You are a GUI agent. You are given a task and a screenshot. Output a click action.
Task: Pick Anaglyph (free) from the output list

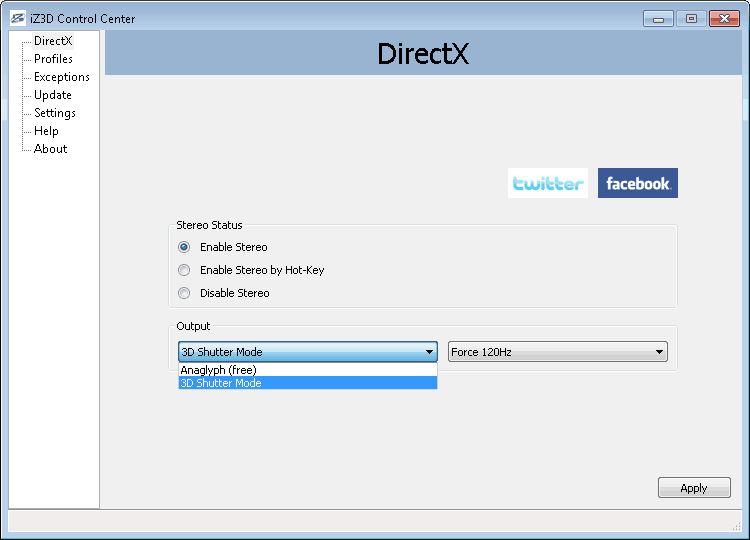click(308, 370)
